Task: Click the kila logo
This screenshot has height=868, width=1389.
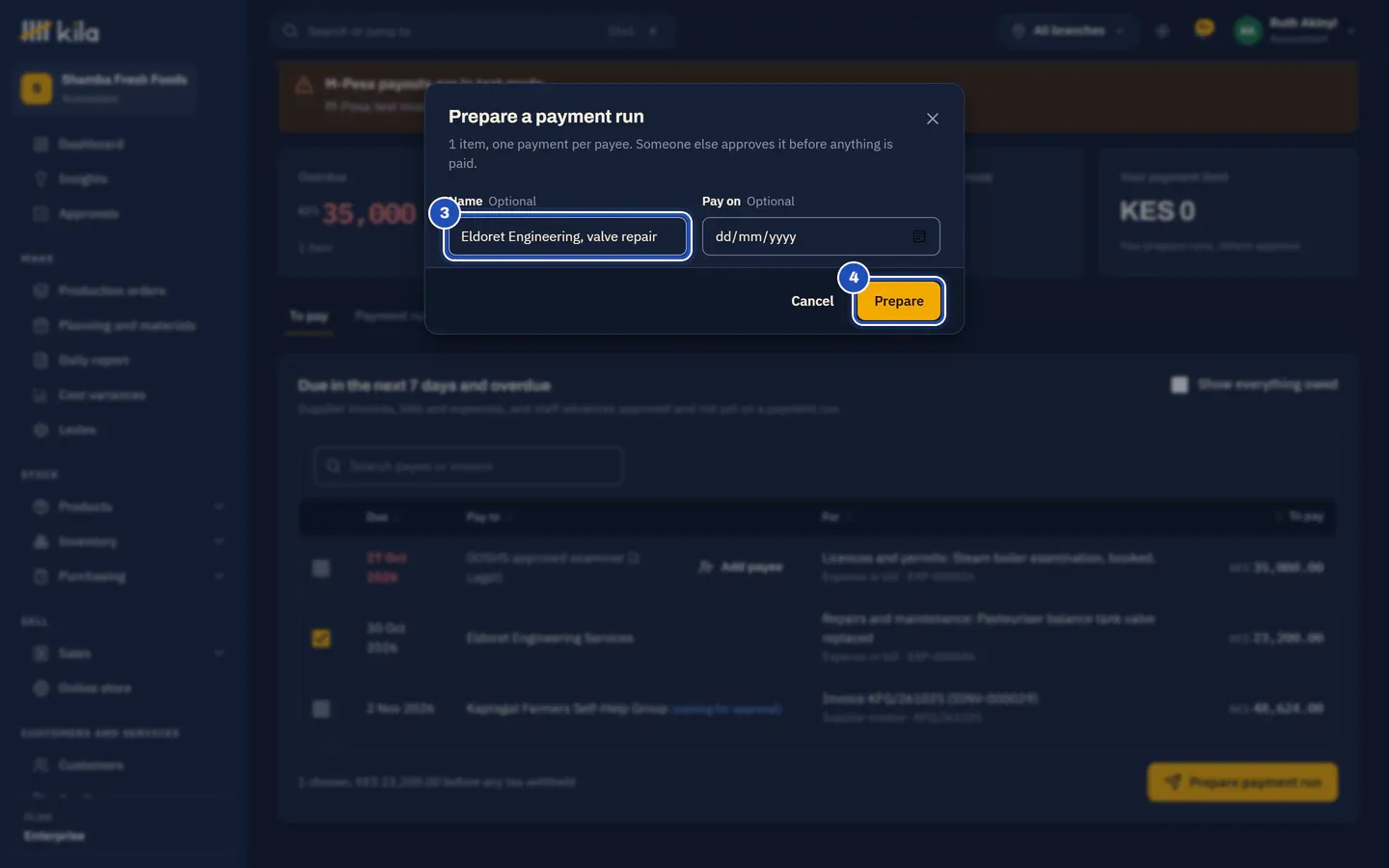Action: click(60, 32)
